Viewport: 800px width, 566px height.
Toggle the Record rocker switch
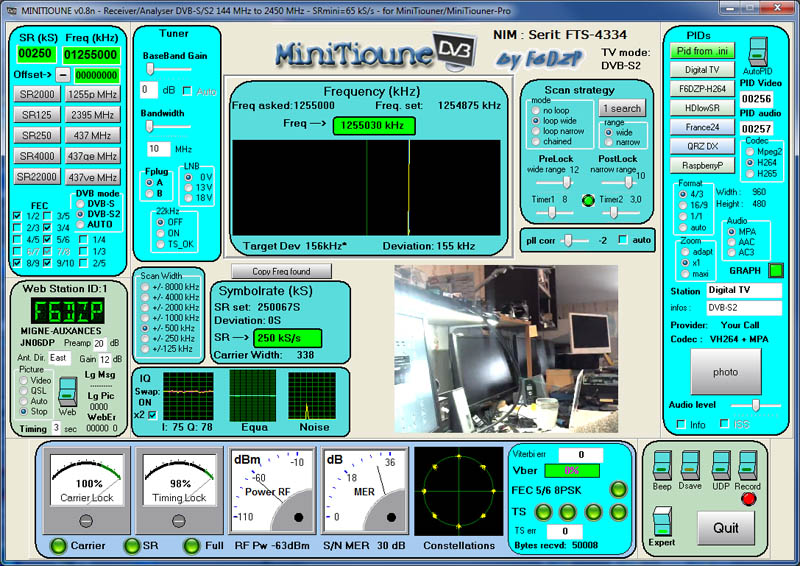[x=747, y=465]
